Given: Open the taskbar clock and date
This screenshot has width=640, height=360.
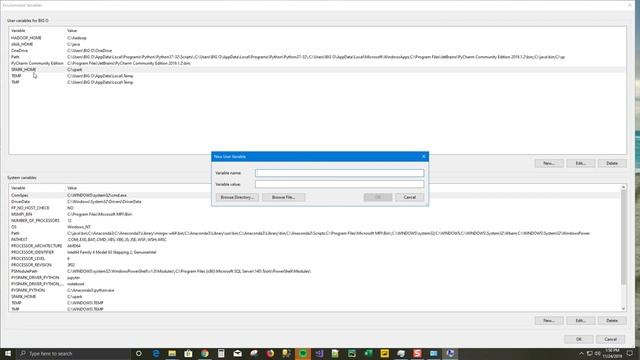Looking at the screenshot, I should point(612,353).
